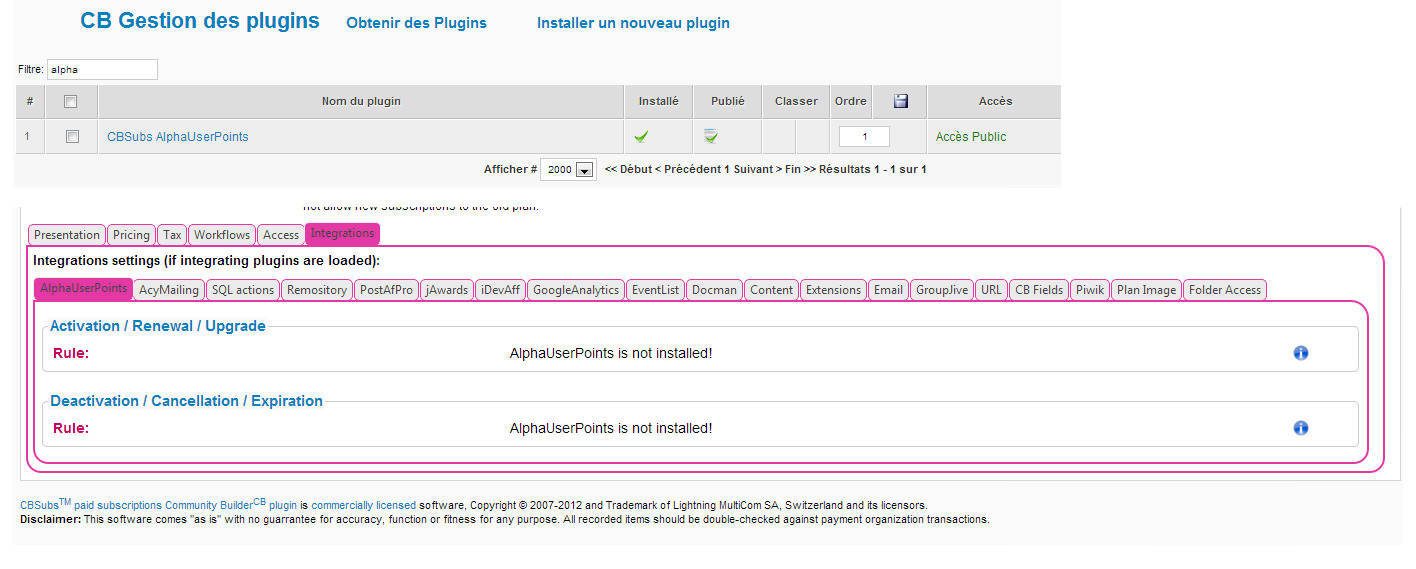This screenshot has height=569, width=1416.
Task: Click the Publié column header
Action: [727, 101]
